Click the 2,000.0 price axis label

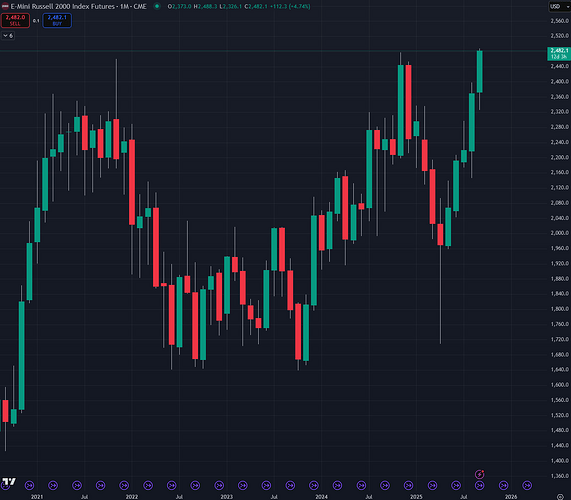pyautogui.click(x=559, y=233)
